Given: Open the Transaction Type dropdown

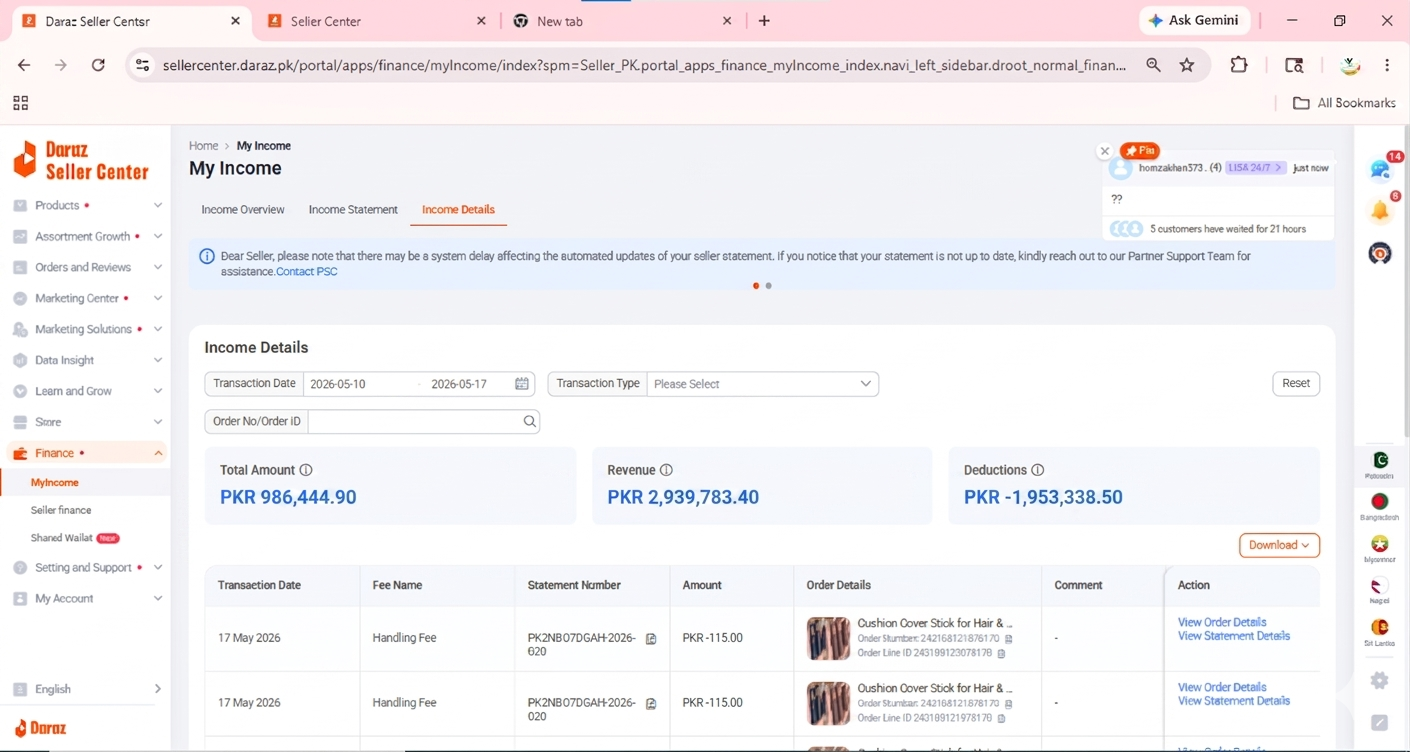Looking at the screenshot, I should pos(762,384).
